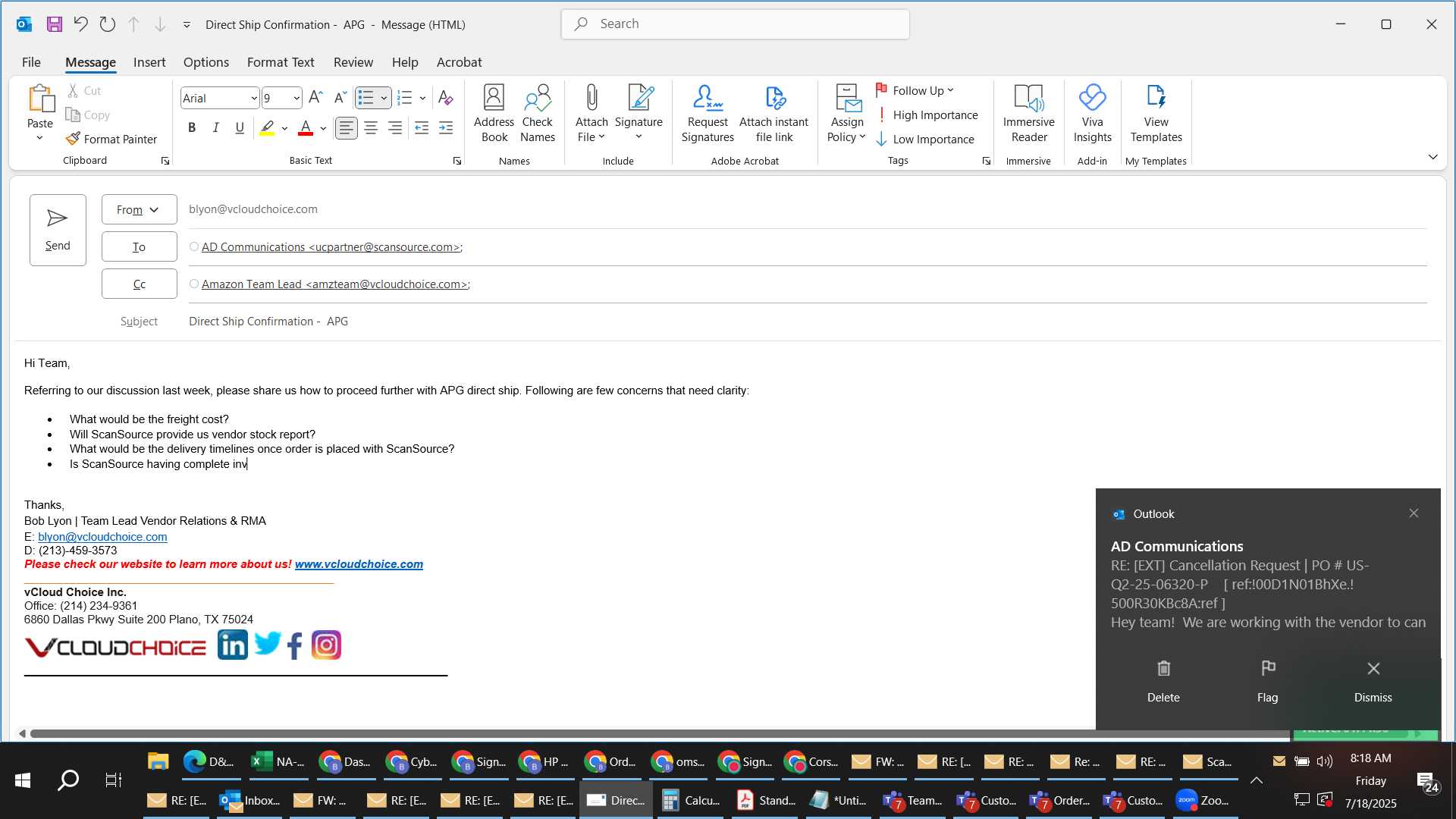
Task: Open the www.vcloudchoice.com website link
Action: pos(359,564)
